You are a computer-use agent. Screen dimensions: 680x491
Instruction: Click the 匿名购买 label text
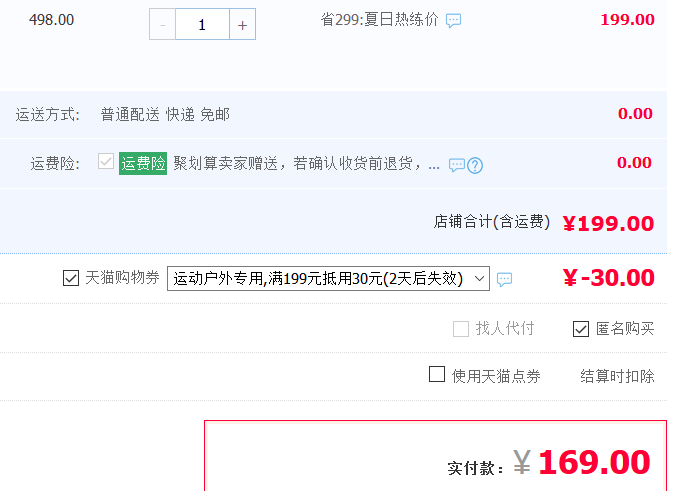[x=625, y=329]
